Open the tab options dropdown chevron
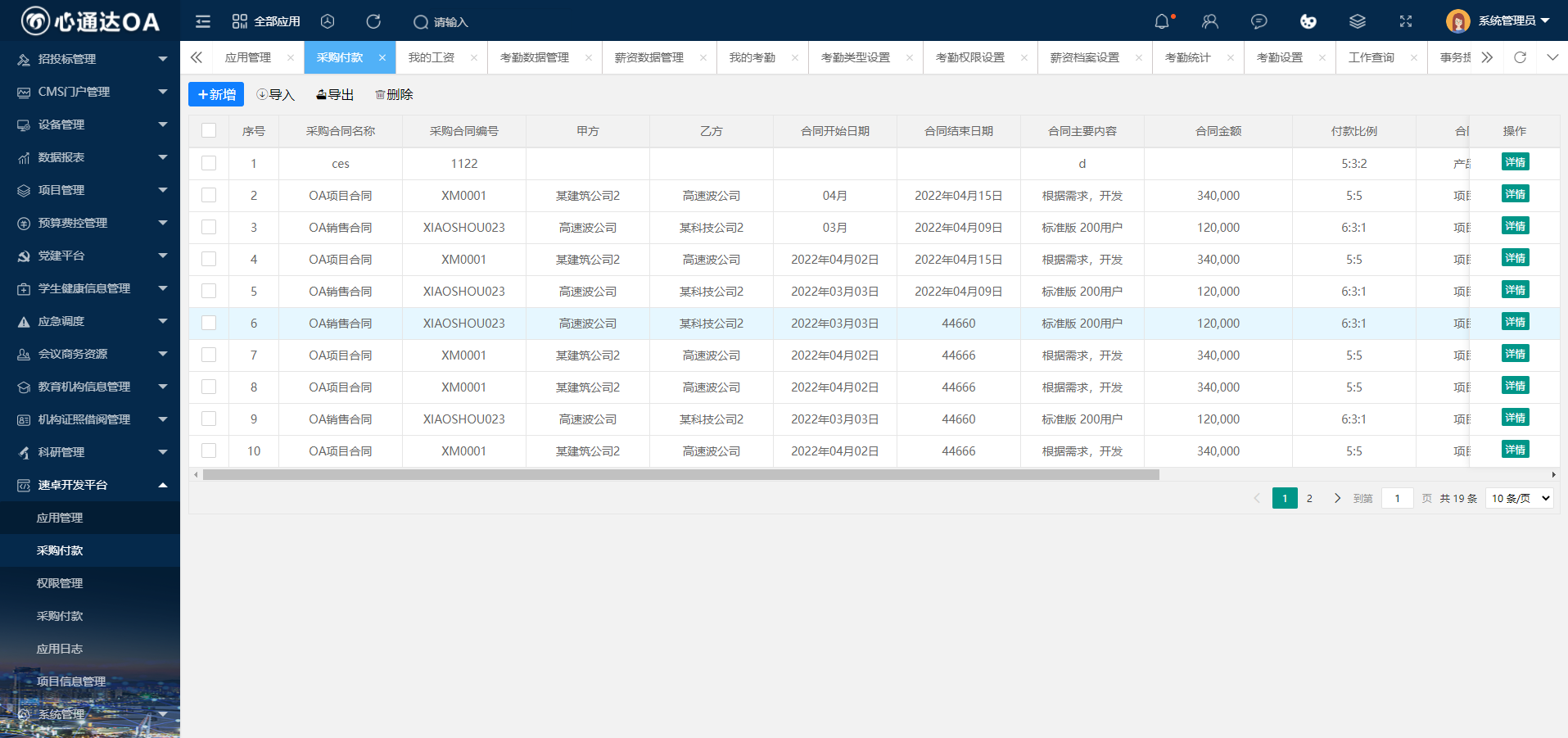Viewport: 1568px width, 738px height. 1552,57
